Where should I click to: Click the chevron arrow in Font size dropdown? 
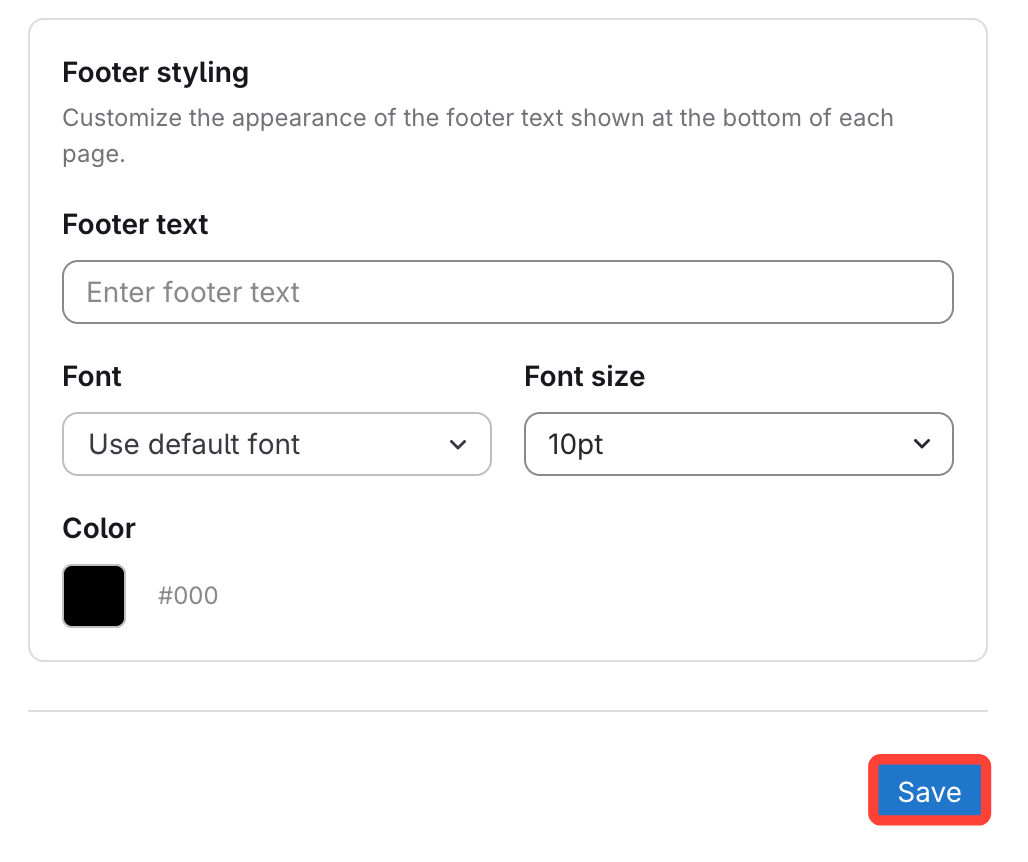point(922,444)
